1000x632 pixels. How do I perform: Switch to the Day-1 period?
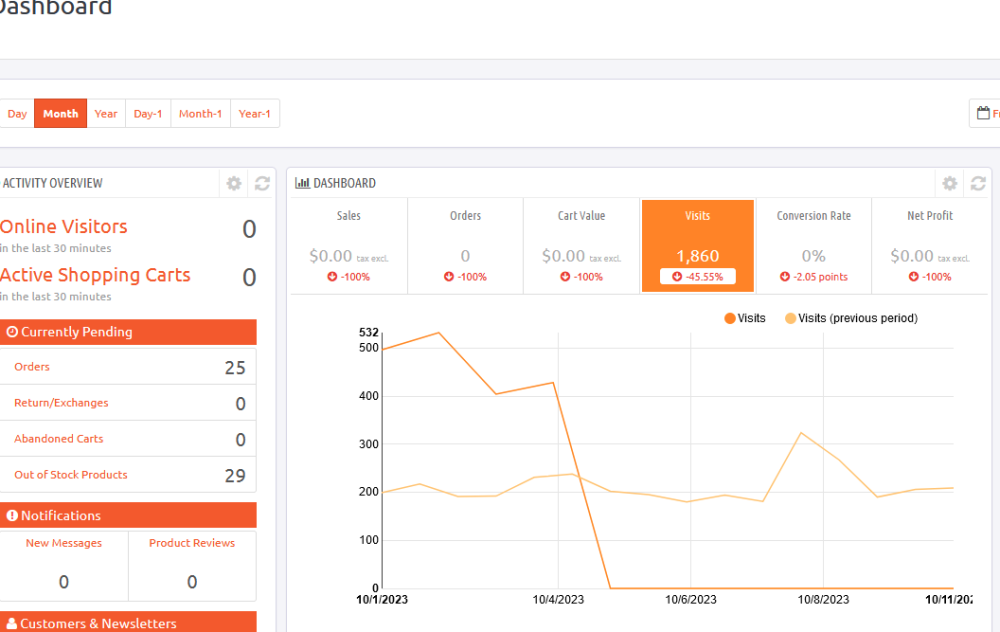148,113
